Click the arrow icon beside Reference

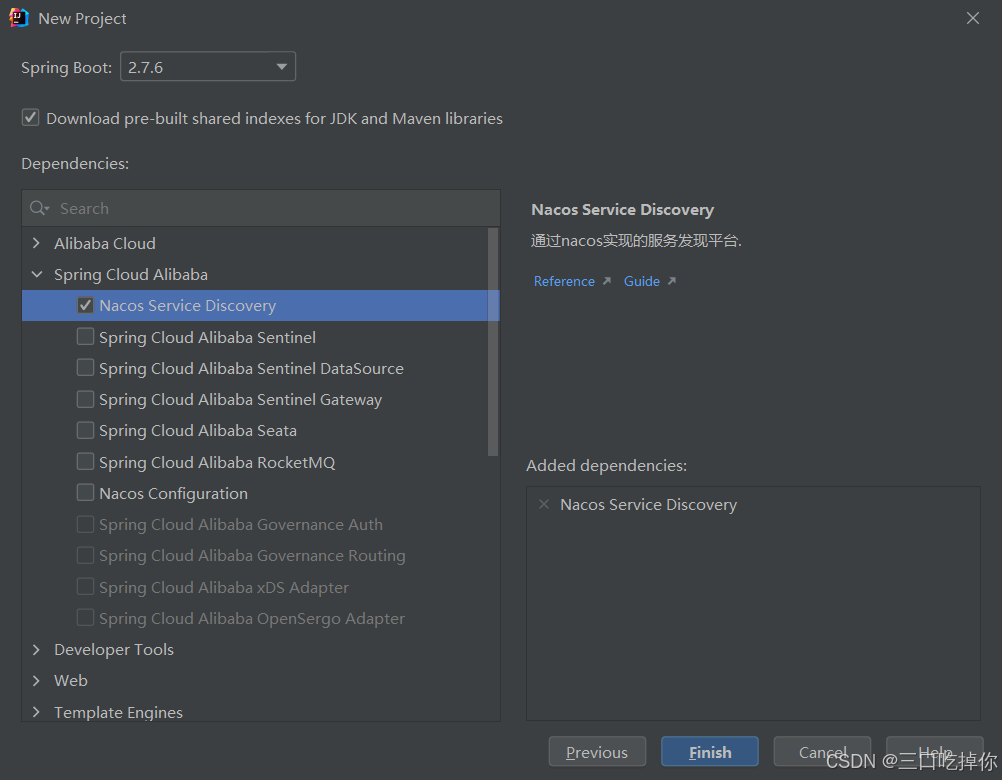point(606,281)
